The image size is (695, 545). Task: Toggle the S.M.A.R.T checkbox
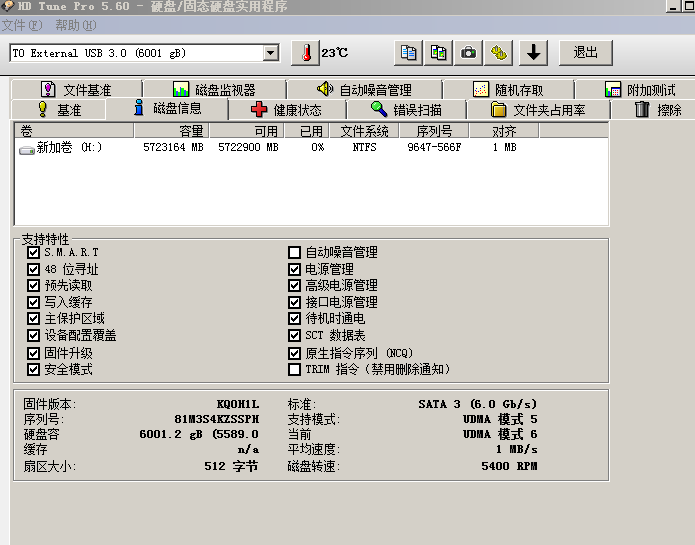tap(33, 253)
